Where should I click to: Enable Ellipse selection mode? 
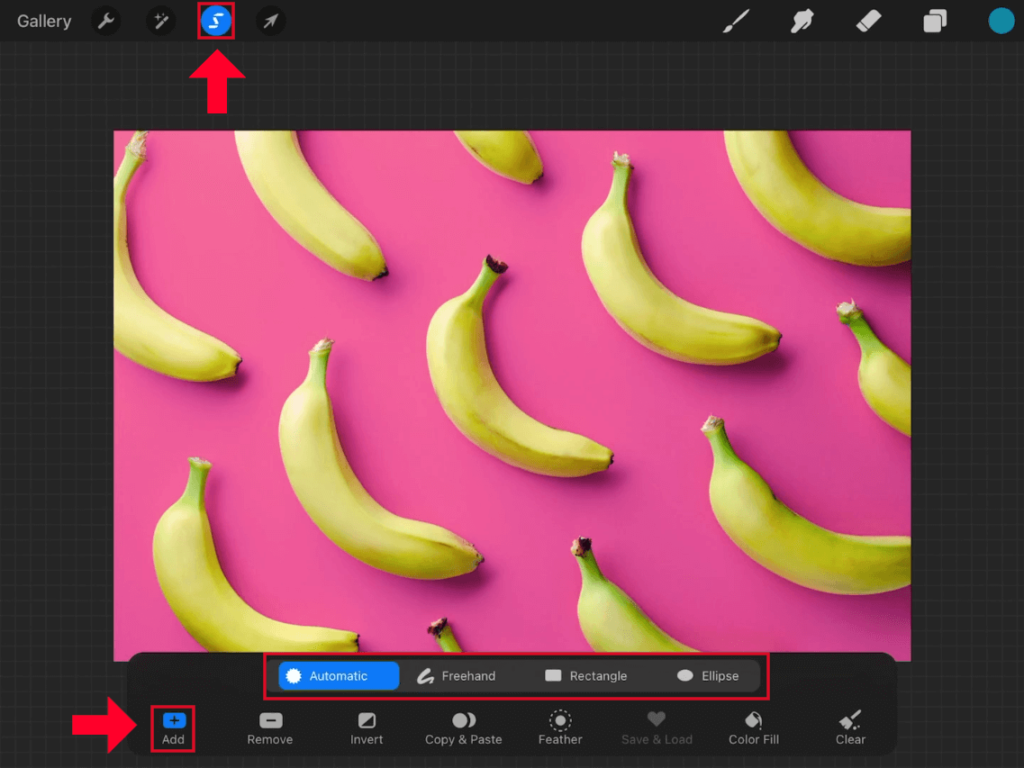click(x=709, y=675)
